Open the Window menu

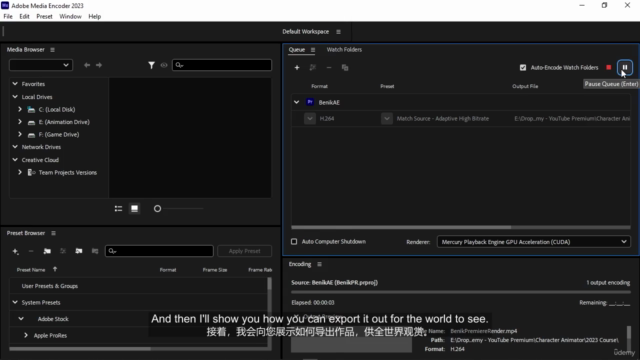coord(70,16)
